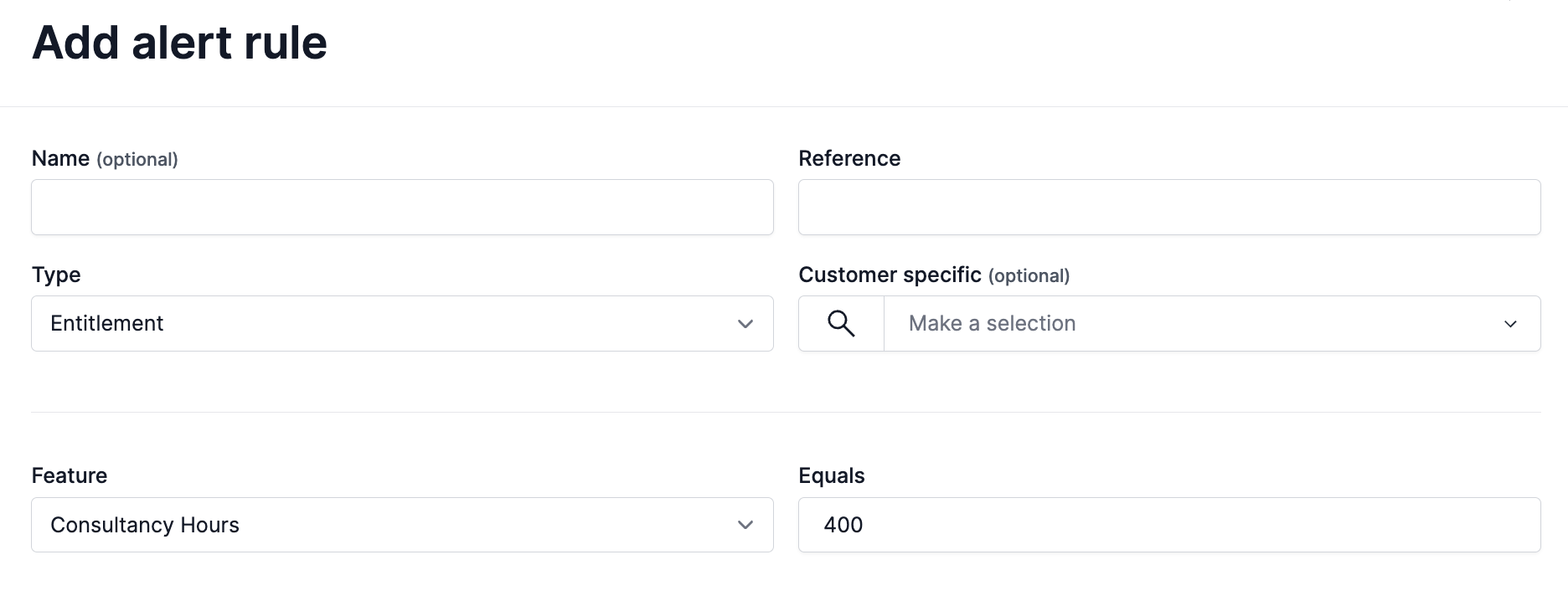
Task: Click the divider line above Feature section
Action: 786,412
